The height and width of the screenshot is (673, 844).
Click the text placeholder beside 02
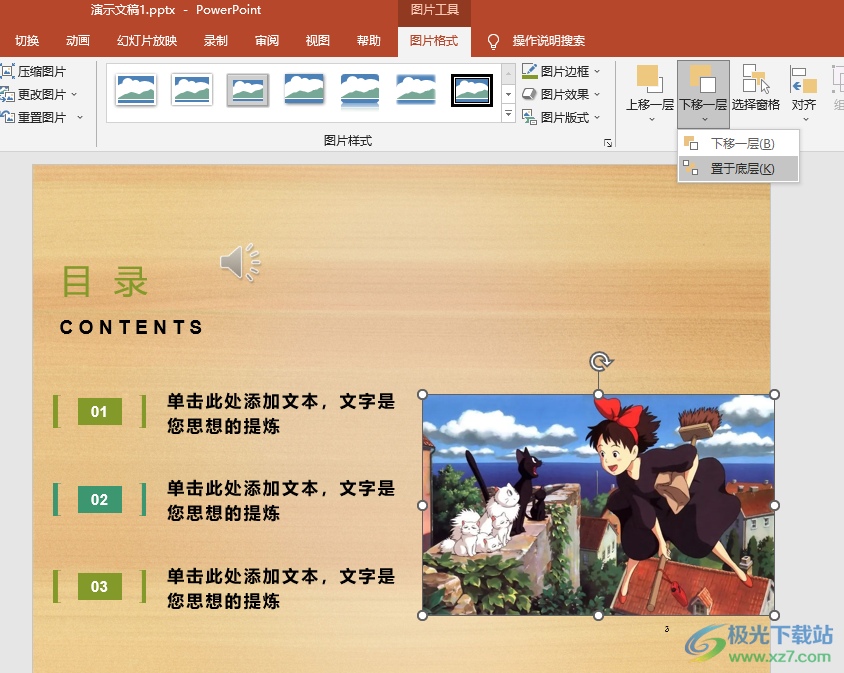[281, 500]
